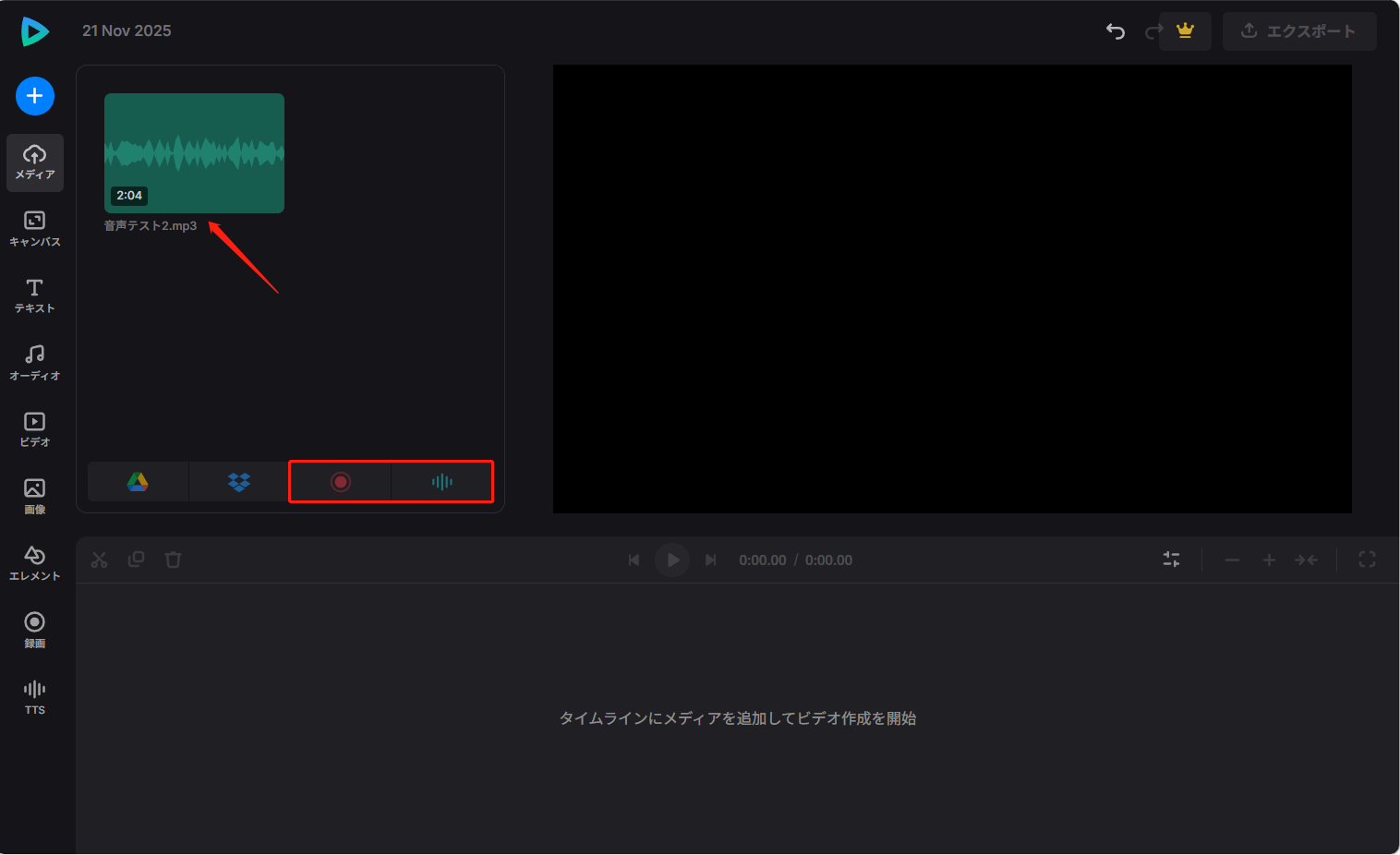Open the オーディオ panel
Screen dimensions: 1400x855
(x=34, y=362)
